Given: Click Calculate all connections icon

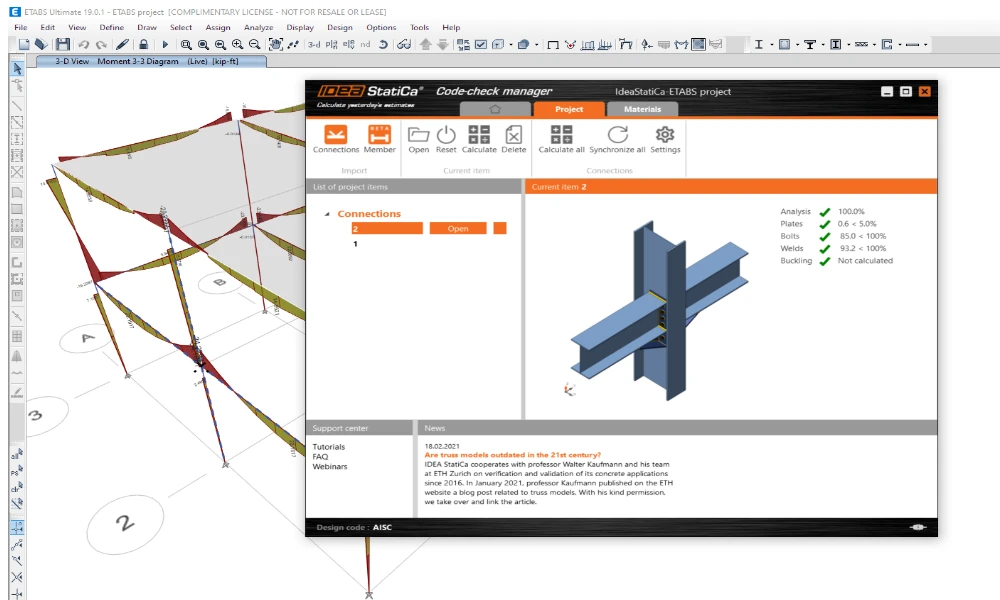Looking at the screenshot, I should [x=561, y=135].
